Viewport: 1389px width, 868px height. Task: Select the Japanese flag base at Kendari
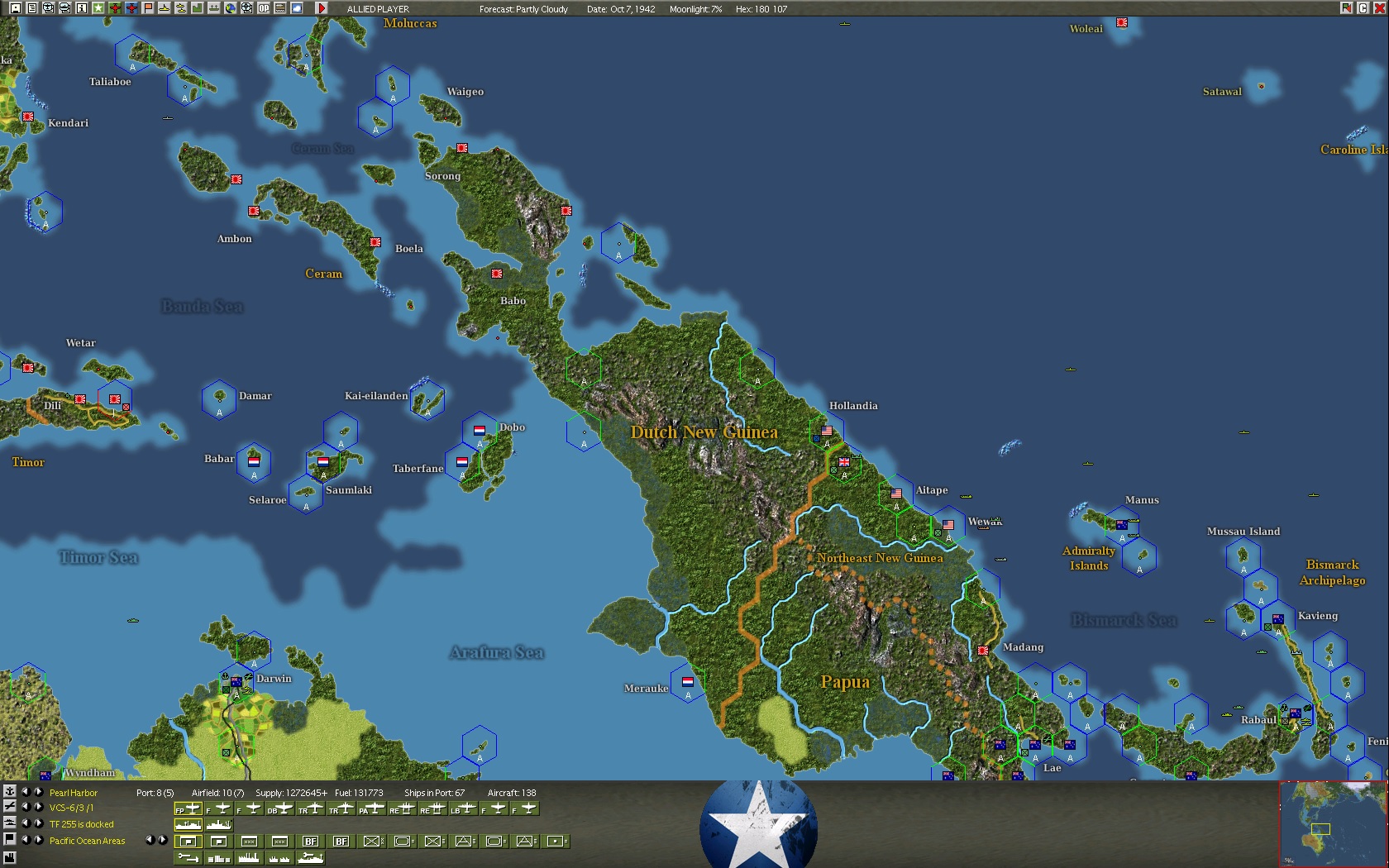click(28, 117)
